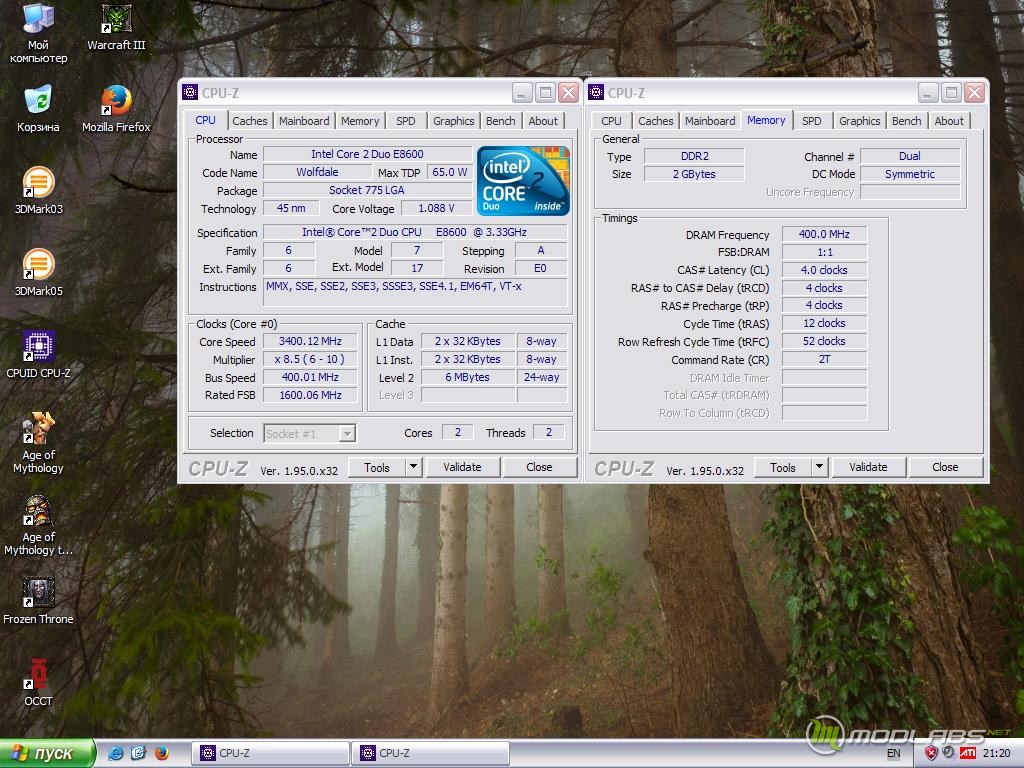Click the red shield security tray icon

931,753
